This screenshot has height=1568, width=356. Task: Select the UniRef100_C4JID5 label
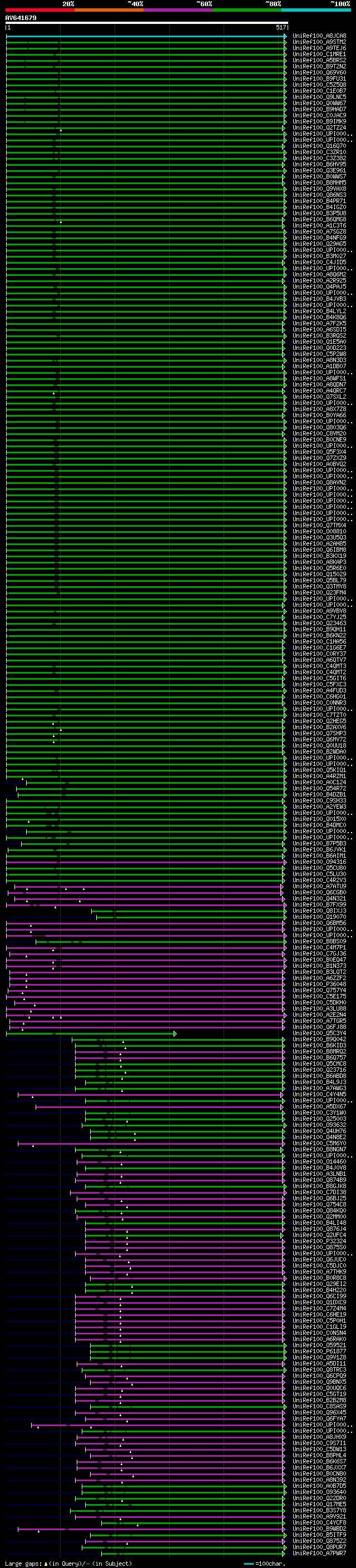pos(319,263)
